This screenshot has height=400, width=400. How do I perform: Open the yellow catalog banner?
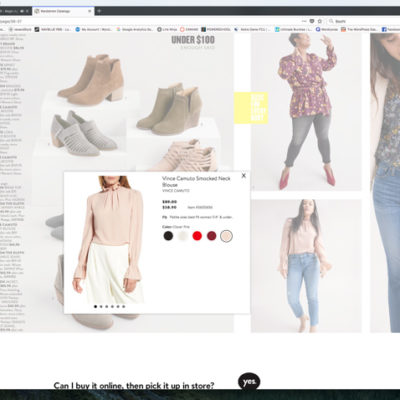(x=251, y=108)
